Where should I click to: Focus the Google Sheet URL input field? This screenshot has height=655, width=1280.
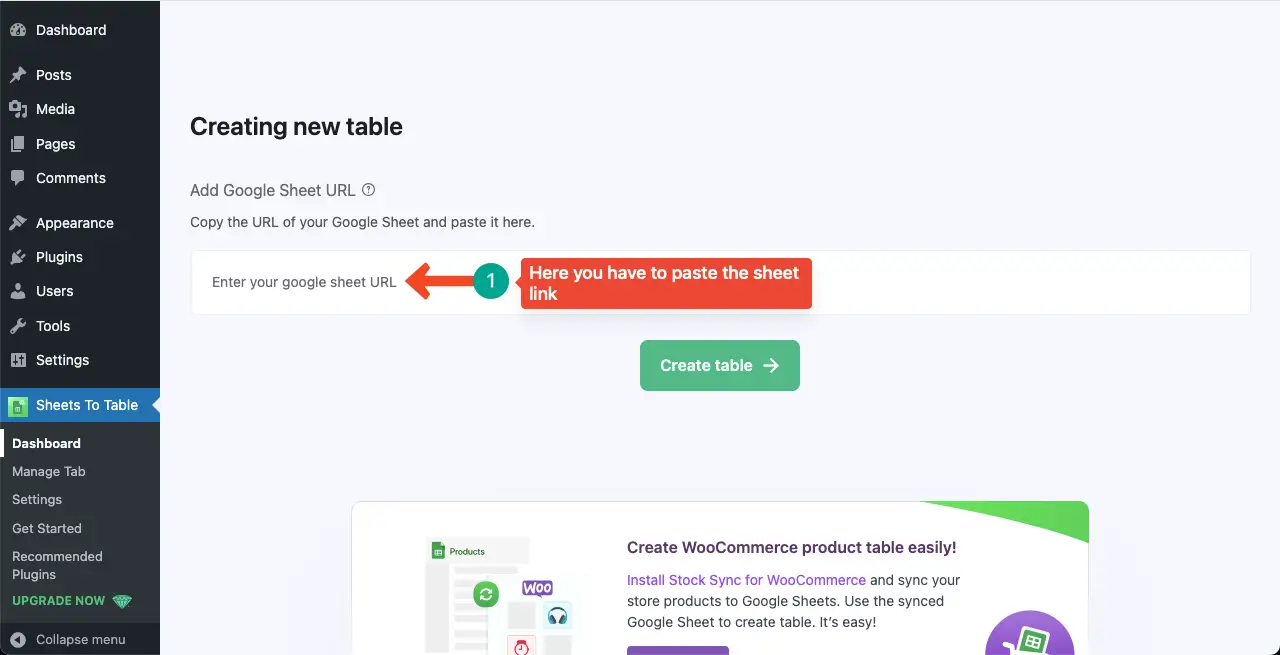coord(720,283)
